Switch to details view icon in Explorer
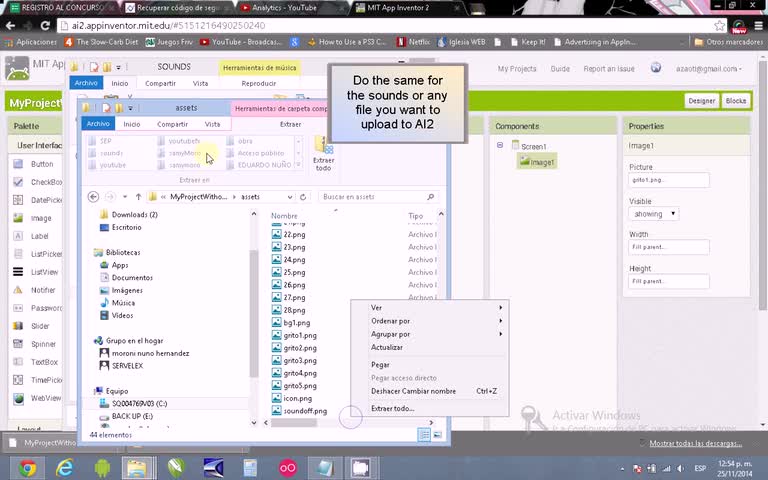768x480 pixels. (x=424, y=434)
